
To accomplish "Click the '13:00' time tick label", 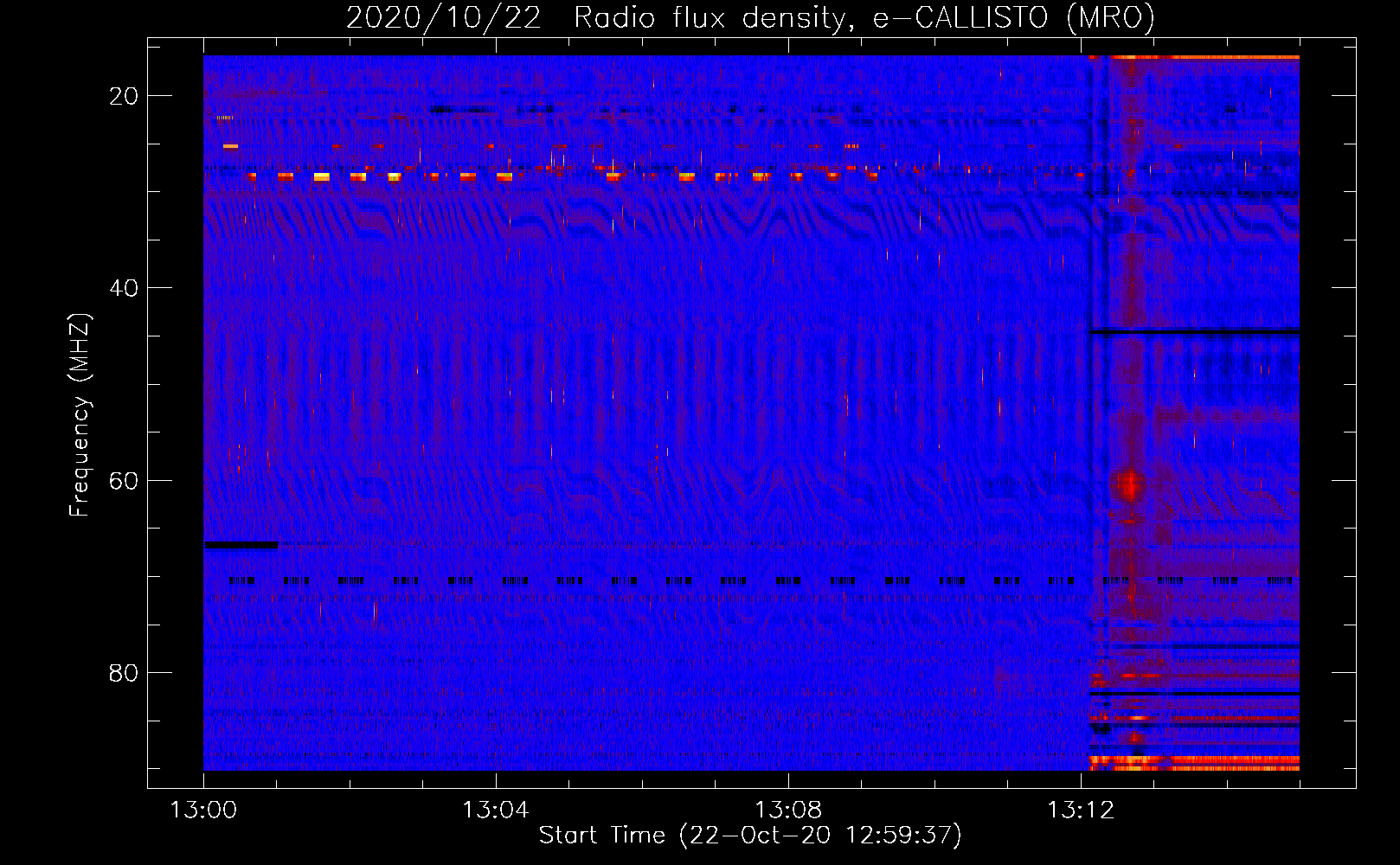I will 203,811.
